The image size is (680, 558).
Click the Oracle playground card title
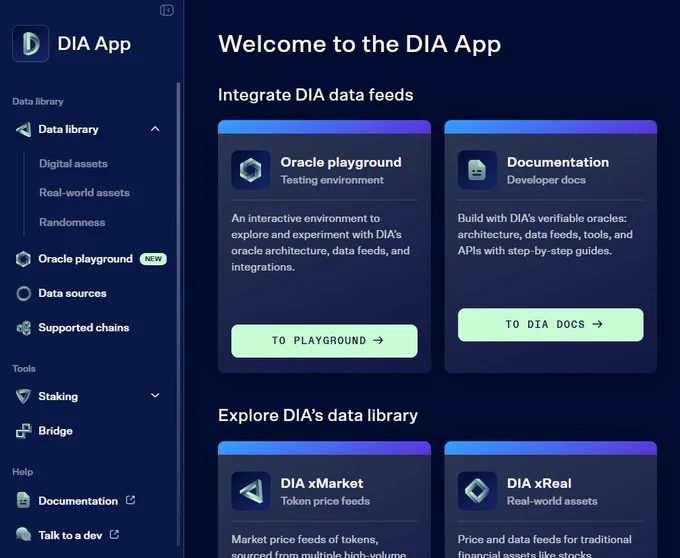(341, 162)
